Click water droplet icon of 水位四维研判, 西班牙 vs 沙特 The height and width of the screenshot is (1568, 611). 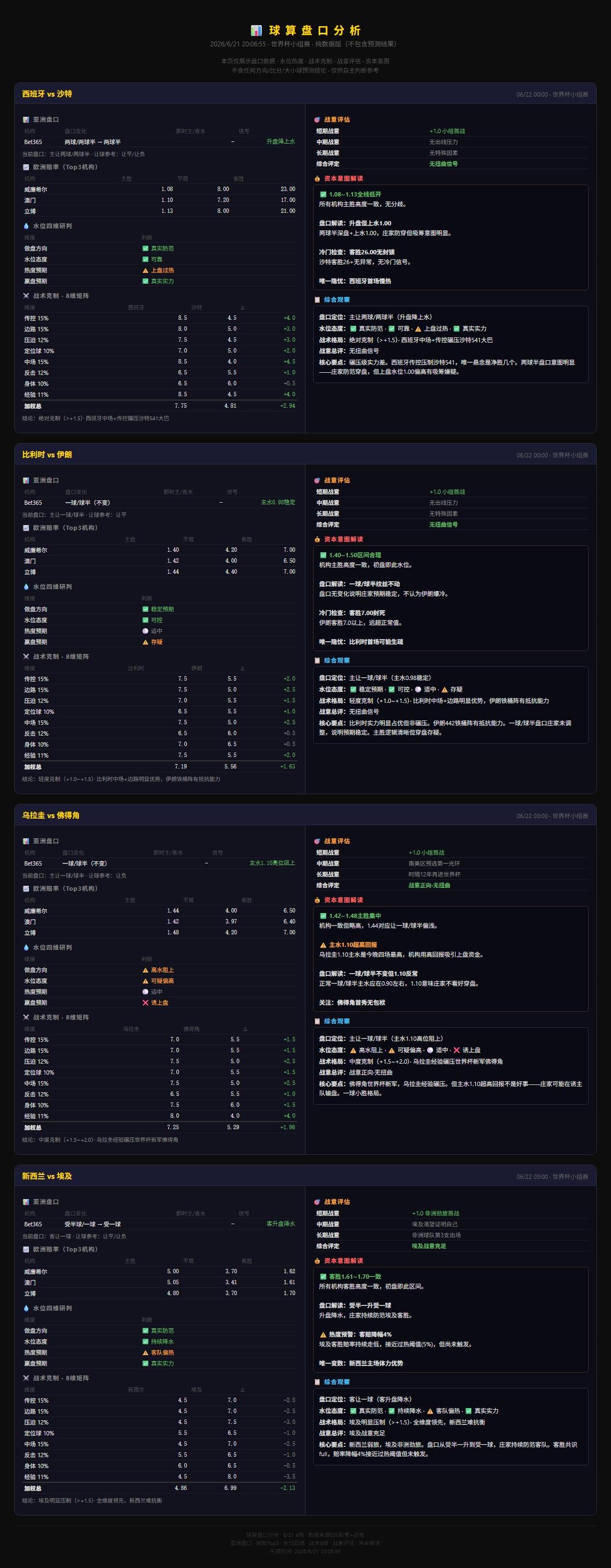tap(26, 226)
